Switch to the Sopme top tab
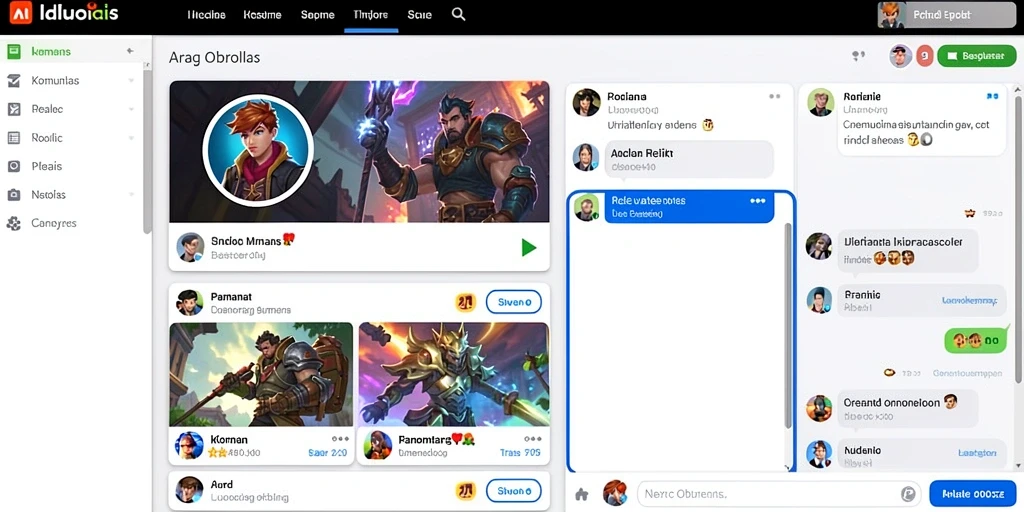1024x512 pixels. tap(317, 14)
